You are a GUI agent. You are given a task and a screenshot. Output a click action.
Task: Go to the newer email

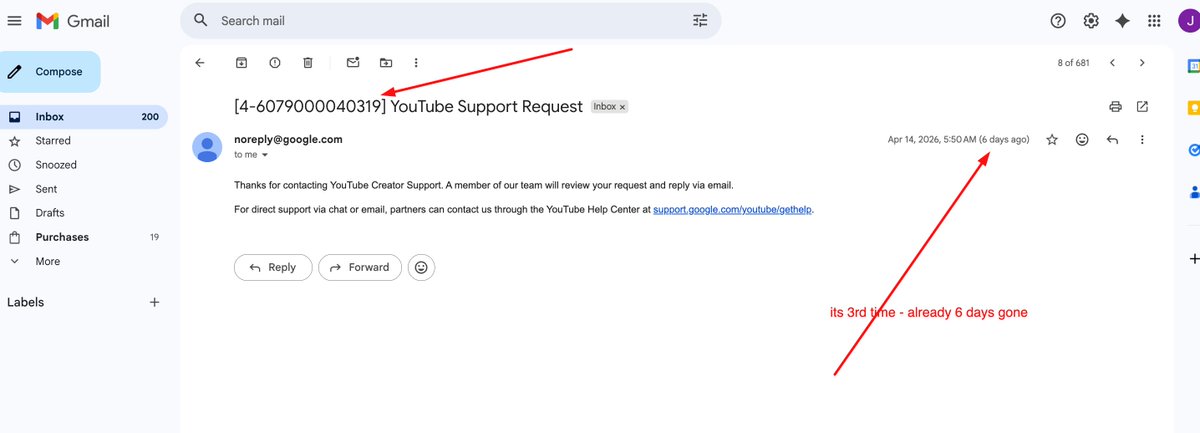pyautogui.click(x=1112, y=62)
